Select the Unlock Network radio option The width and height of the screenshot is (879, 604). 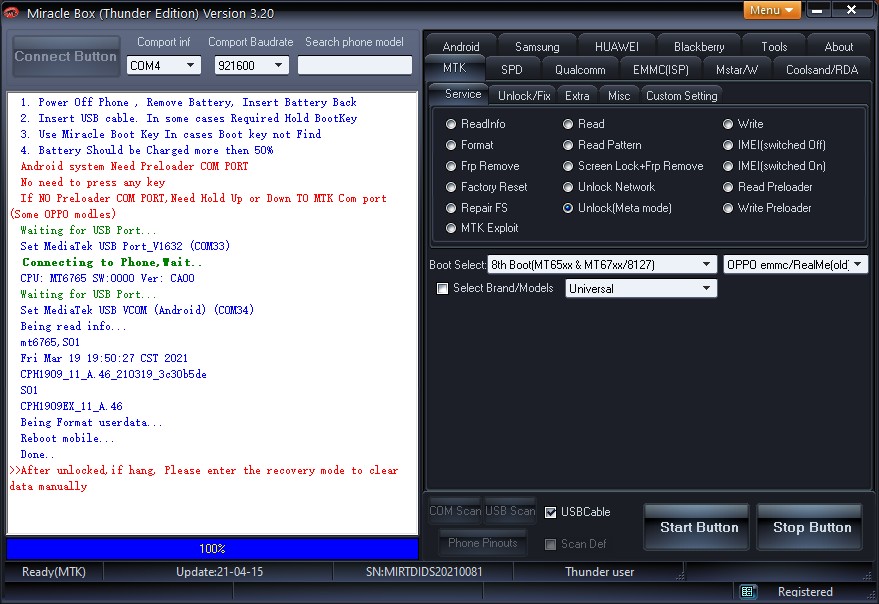point(609,187)
